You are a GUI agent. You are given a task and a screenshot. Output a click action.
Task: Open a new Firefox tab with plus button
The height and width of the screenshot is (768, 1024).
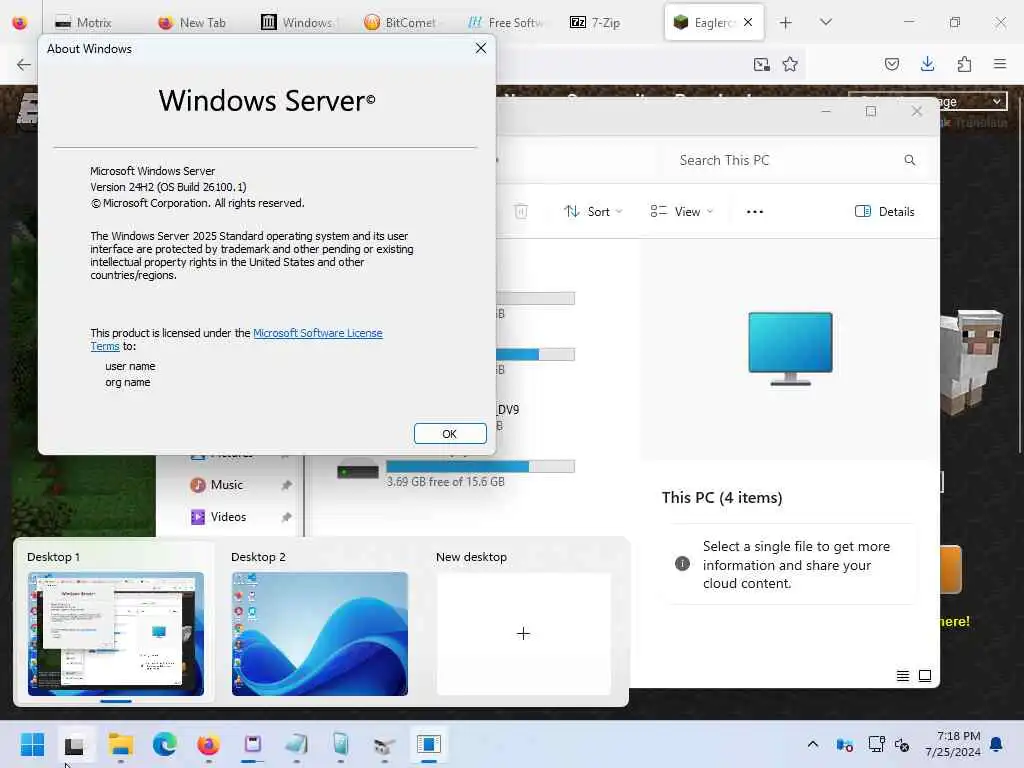(786, 23)
